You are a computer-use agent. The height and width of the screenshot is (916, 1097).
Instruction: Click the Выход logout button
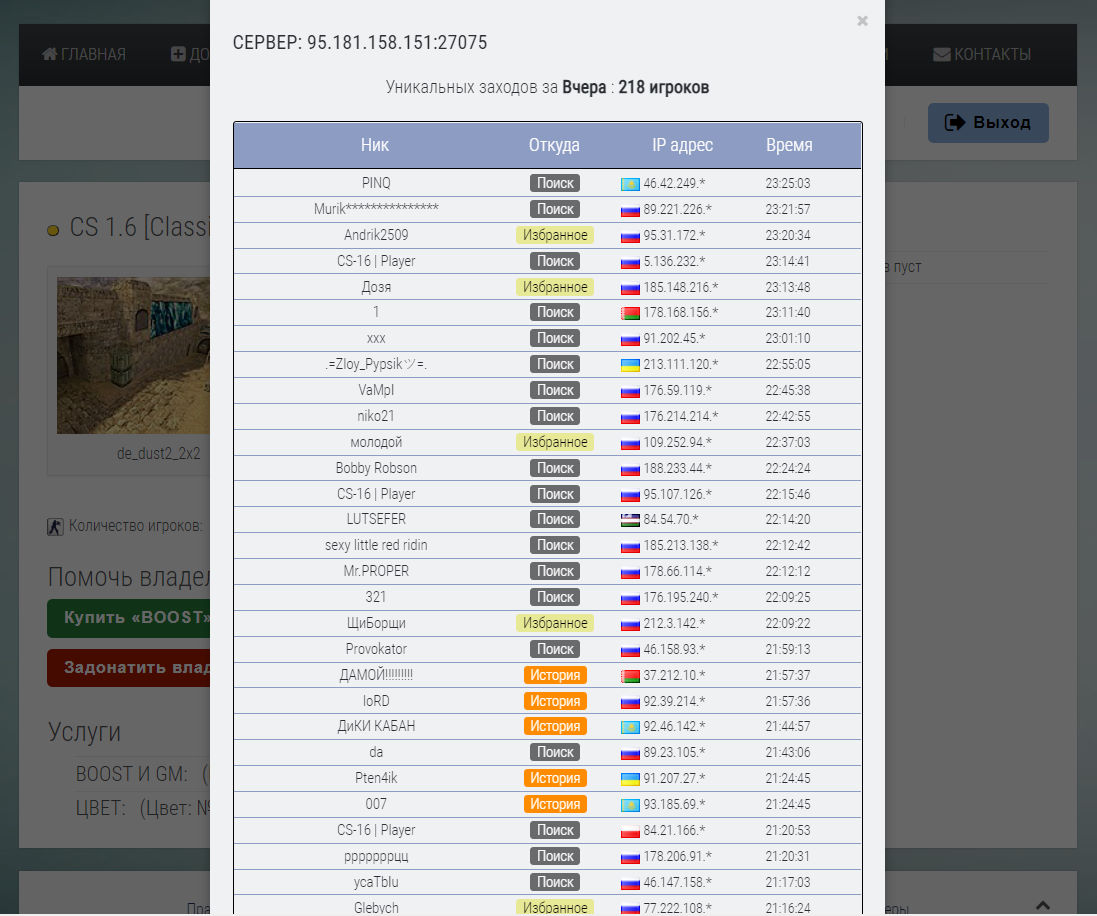(x=988, y=122)
